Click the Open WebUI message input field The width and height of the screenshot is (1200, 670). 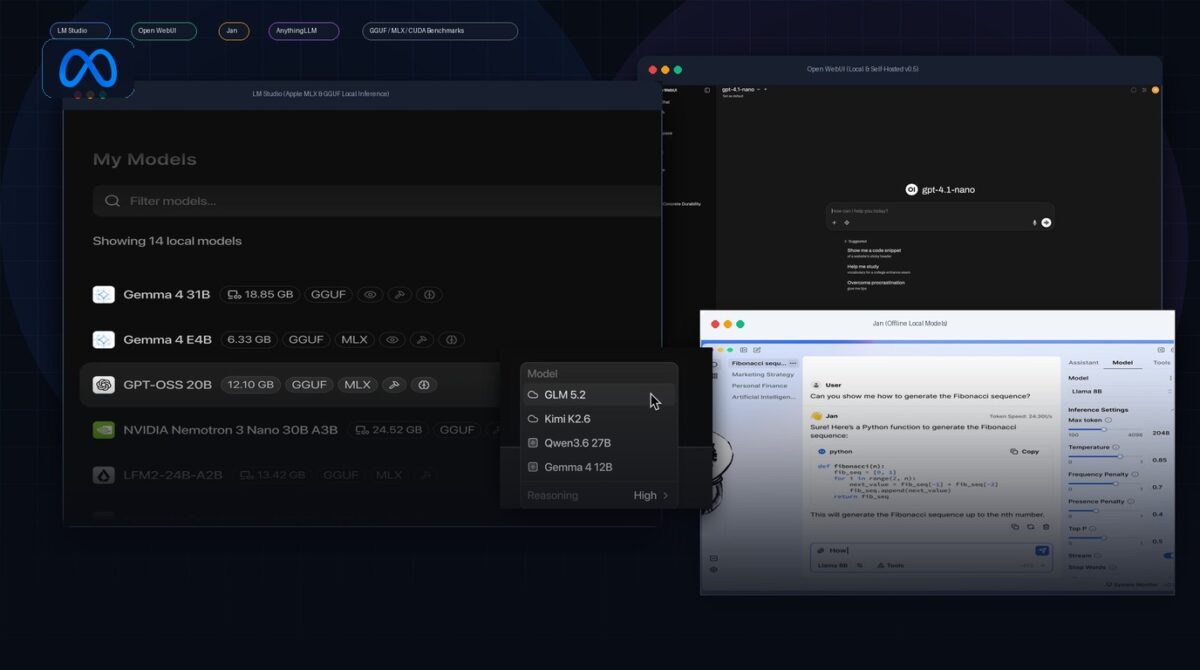[940, 211]
